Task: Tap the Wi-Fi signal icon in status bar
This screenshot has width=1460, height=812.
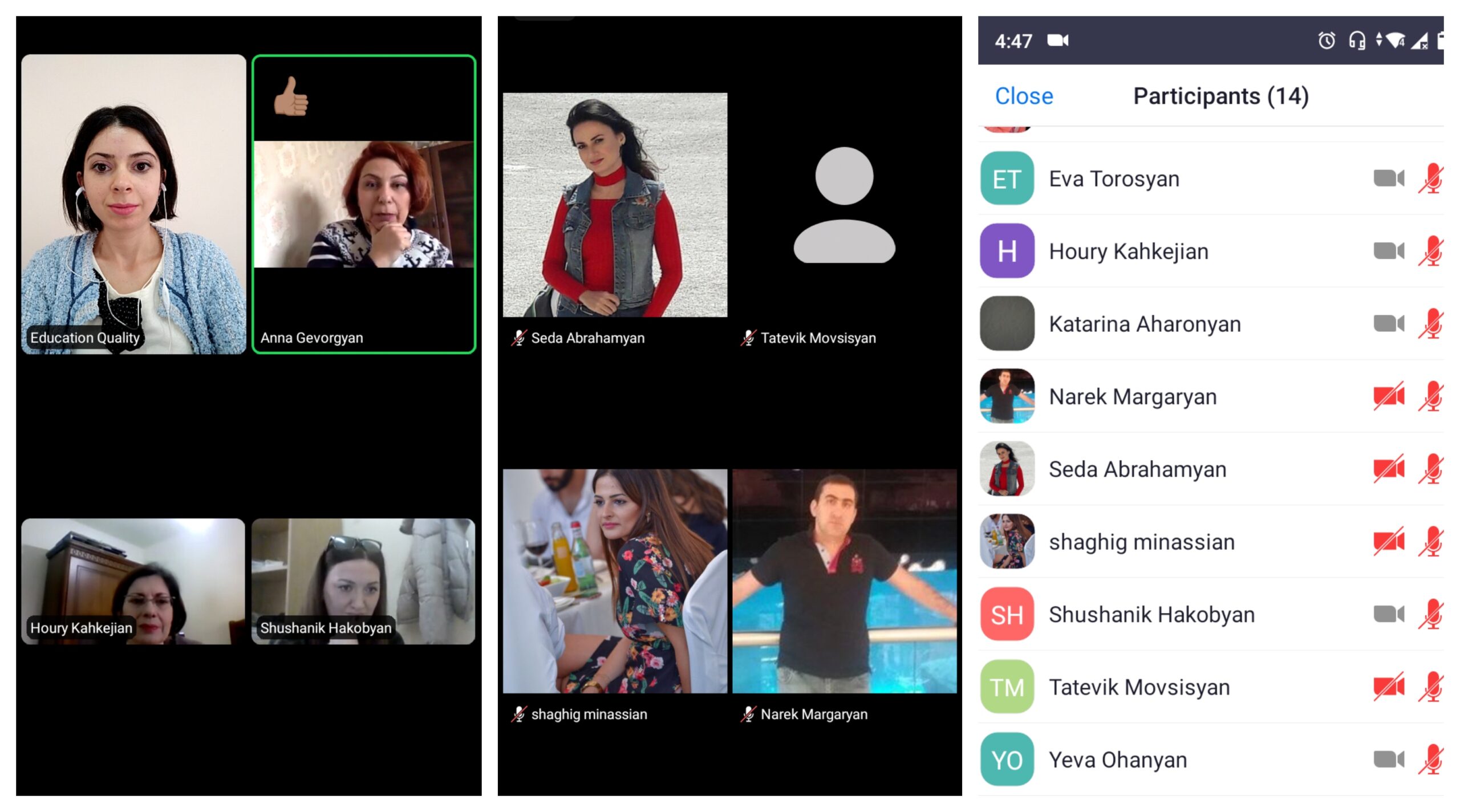Action: pos(1396,40)
